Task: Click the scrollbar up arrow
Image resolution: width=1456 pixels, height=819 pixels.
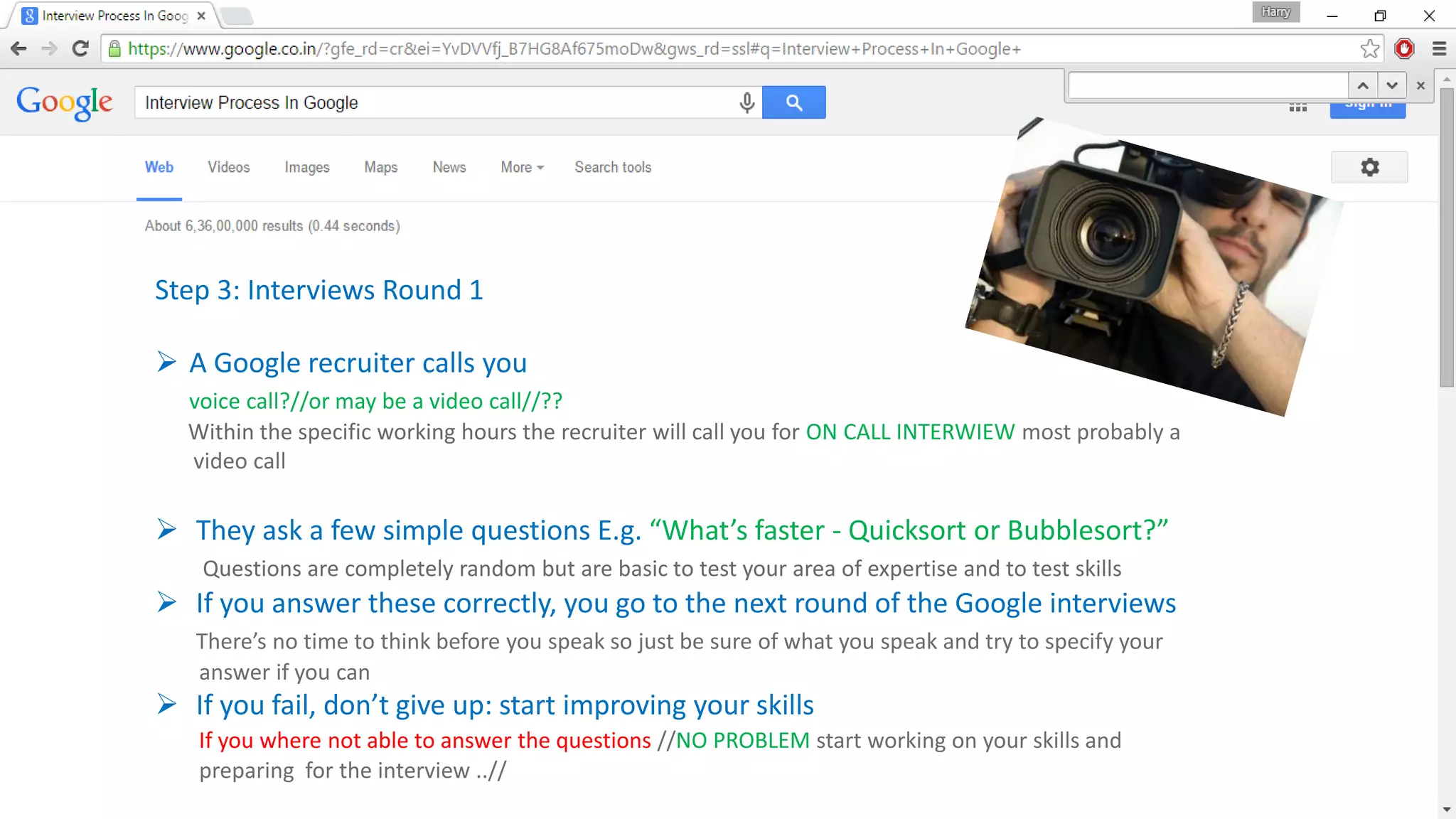Action: 1447,78
